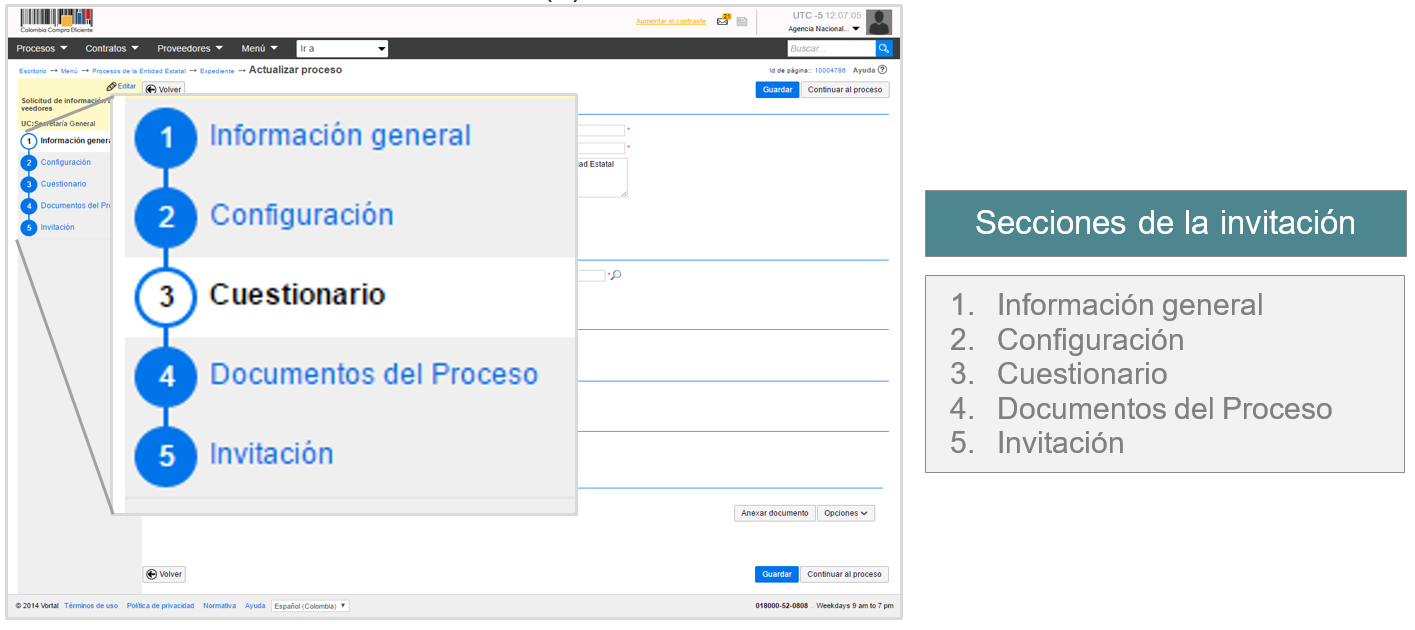Select step 2 Configuración in sidebar

(65, 162)
